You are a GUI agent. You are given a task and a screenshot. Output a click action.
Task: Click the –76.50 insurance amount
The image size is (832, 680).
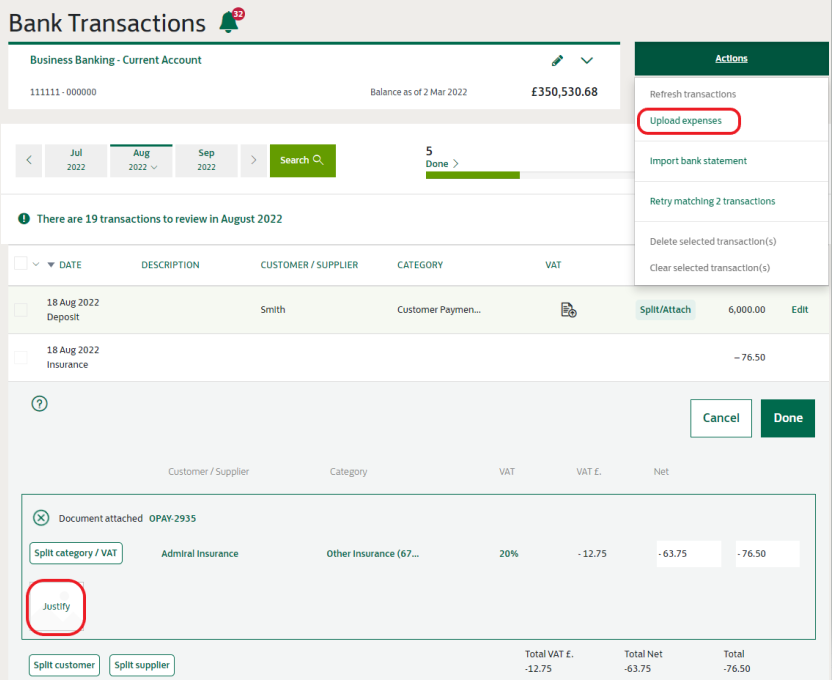[x=749, y=358]
